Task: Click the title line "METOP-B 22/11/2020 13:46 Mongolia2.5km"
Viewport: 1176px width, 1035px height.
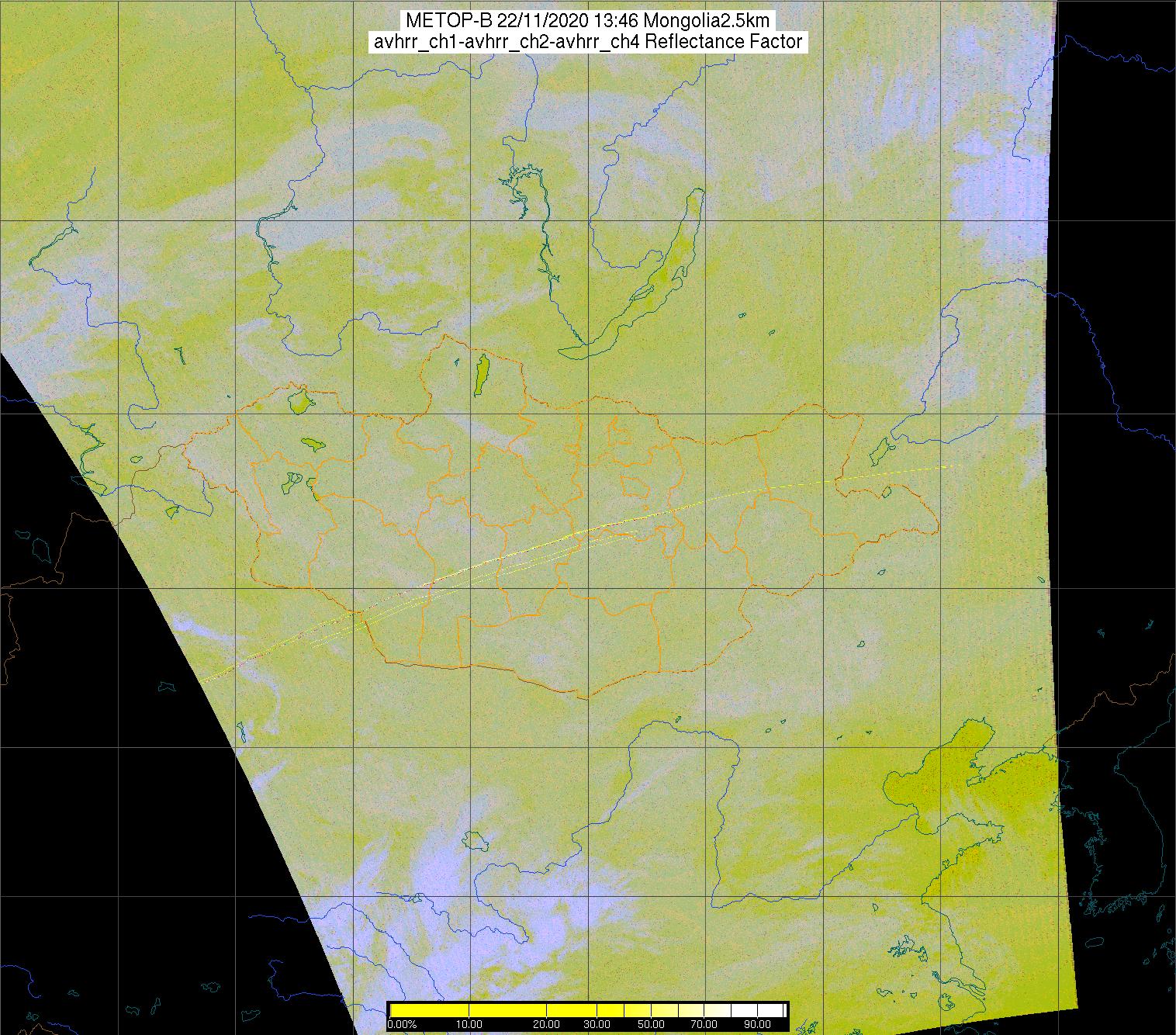Action: coord(587,21)
